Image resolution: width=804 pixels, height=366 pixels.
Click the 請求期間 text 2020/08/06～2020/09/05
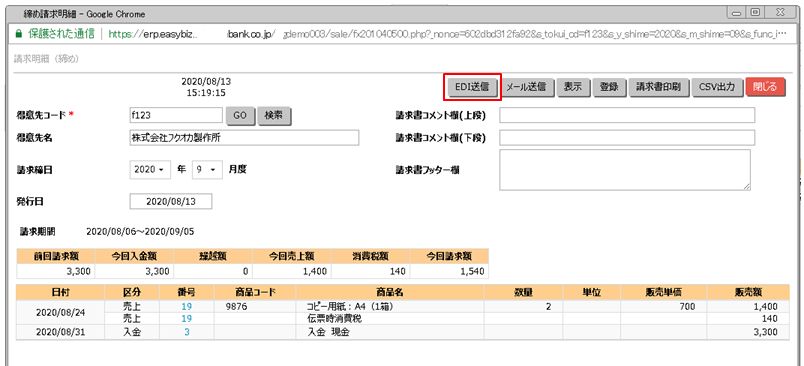140,231
